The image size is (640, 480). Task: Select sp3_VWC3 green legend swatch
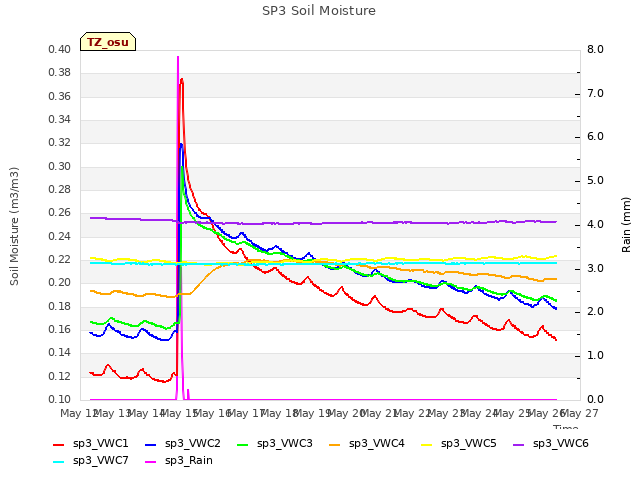click(x=243, y=445)
